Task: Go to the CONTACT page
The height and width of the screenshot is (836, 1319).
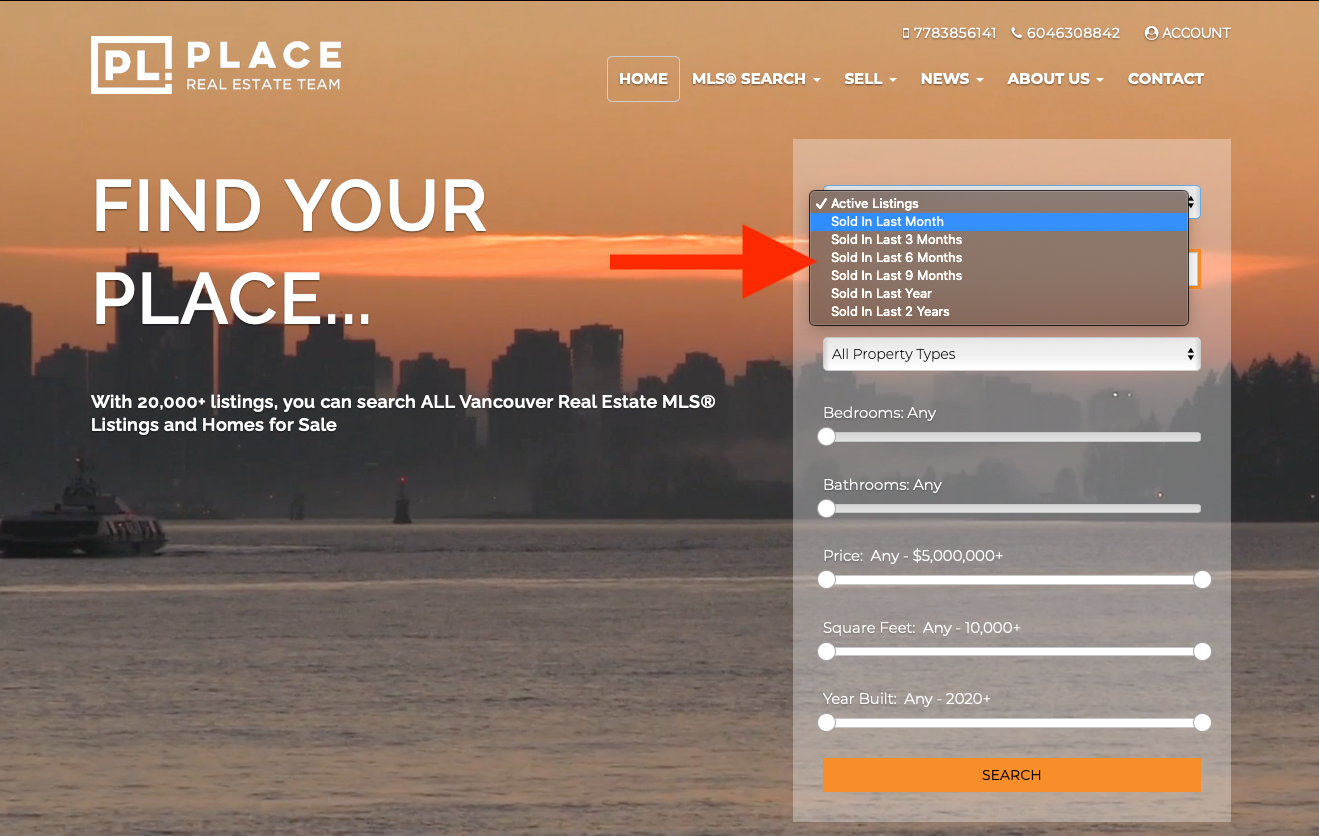Action: 1166,79
